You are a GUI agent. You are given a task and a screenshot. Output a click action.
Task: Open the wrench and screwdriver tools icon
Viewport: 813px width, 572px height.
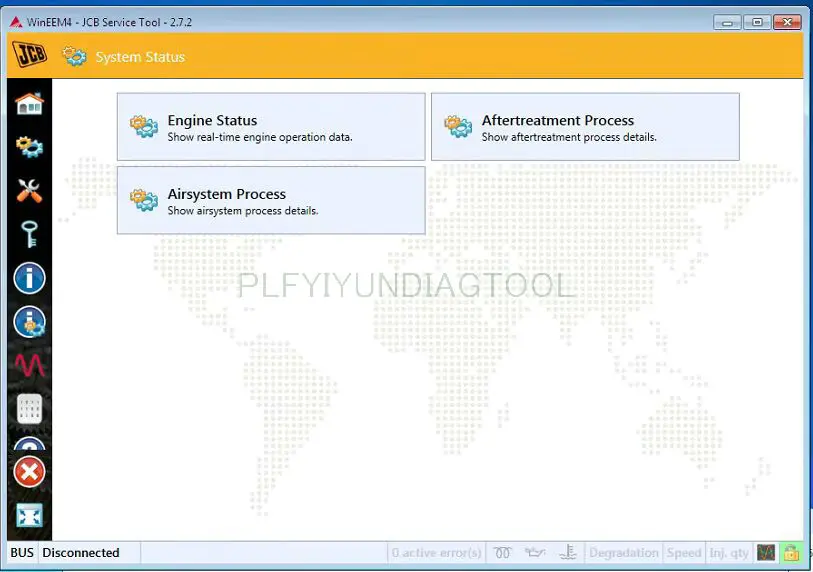coord(30,191)
